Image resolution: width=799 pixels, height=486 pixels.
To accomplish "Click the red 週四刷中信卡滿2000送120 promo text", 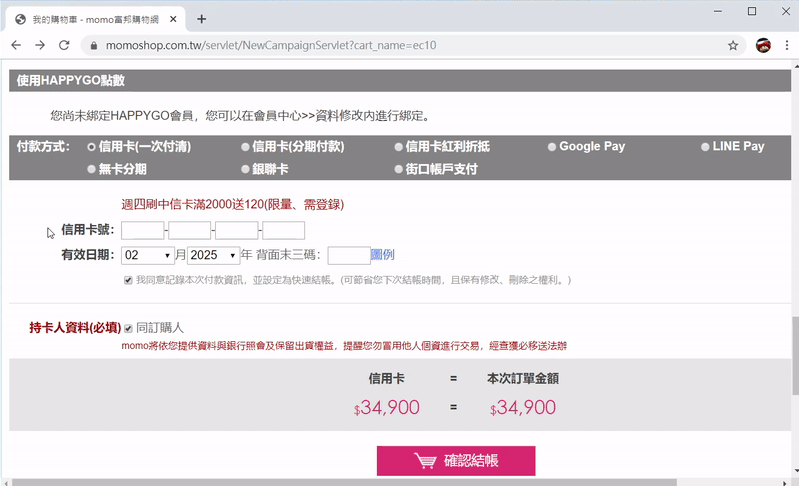I will [232, 205].
